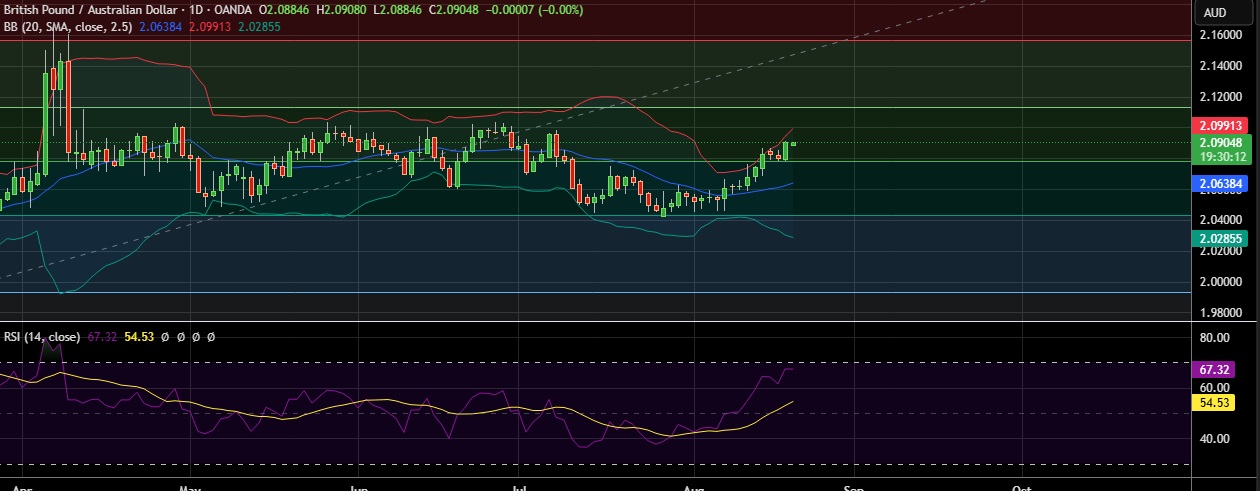Image resolution: width=1260 pixels, height=491 pixels.
Task: Click yellow 54.53 value in RSI legend
Action: click(x=138, y=337)
